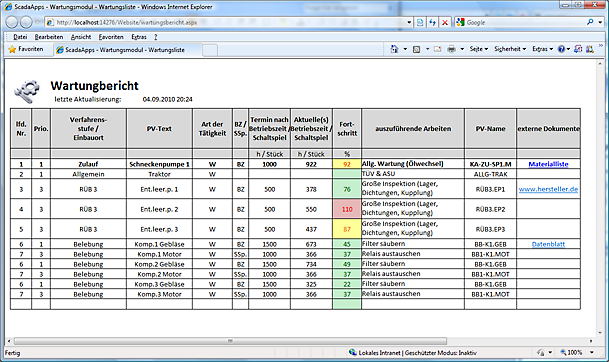Click the Refresh page icon
The width and height of the screenshot is (609, 362).
tap(433, 23)
